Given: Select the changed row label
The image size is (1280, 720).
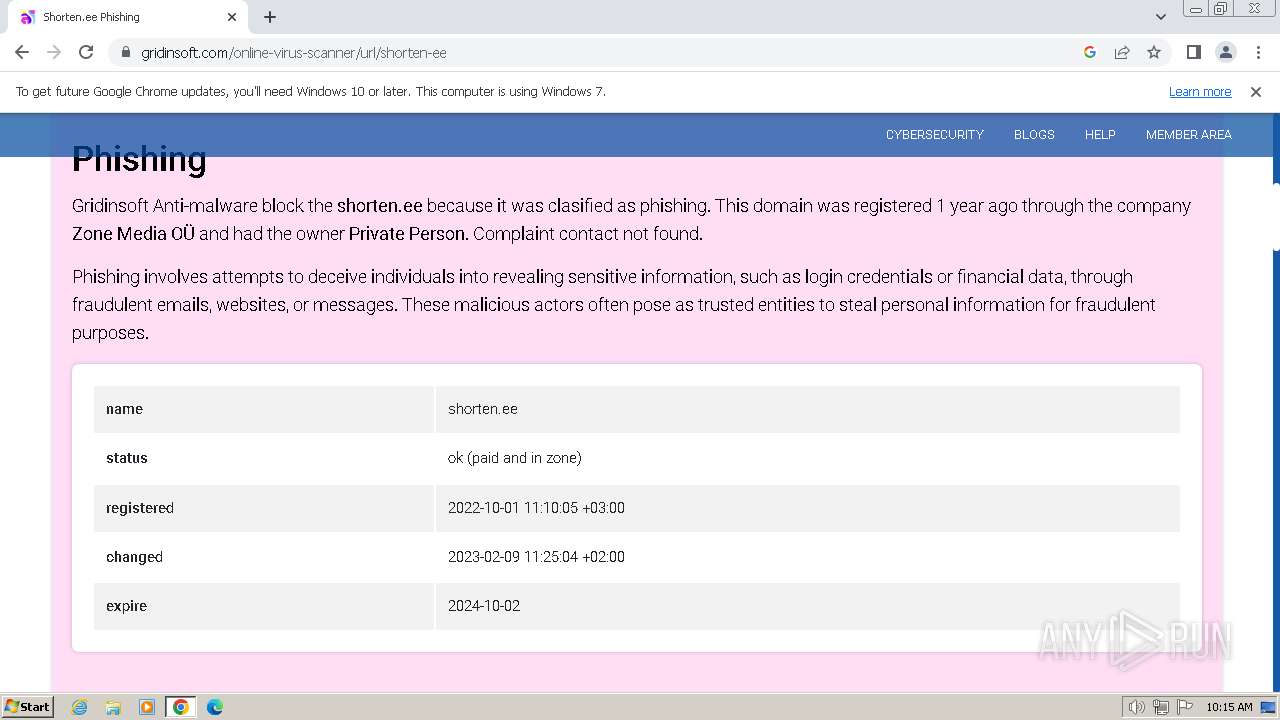Looking at the screenshot, I should (x=134, y=557).
